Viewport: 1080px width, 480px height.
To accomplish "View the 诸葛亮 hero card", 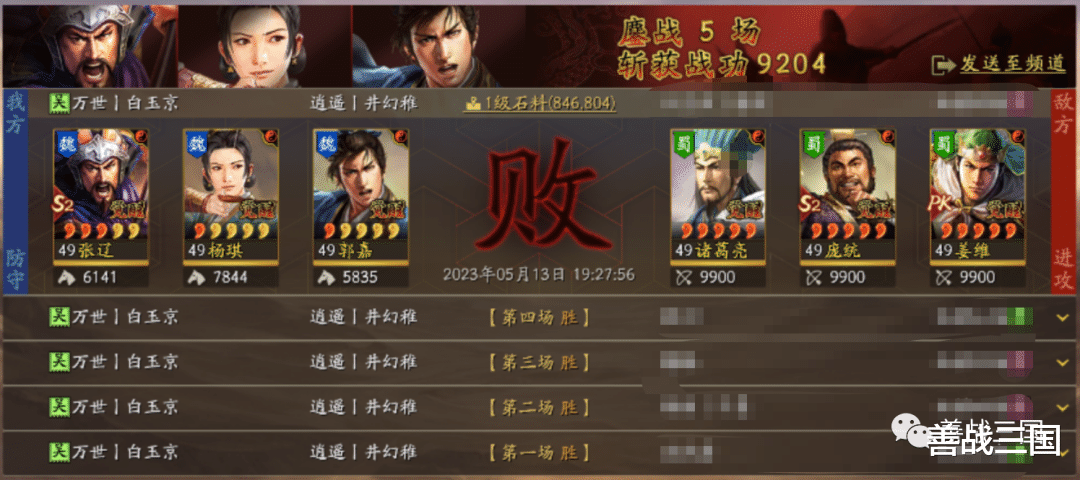I will [x=718, y=196].
